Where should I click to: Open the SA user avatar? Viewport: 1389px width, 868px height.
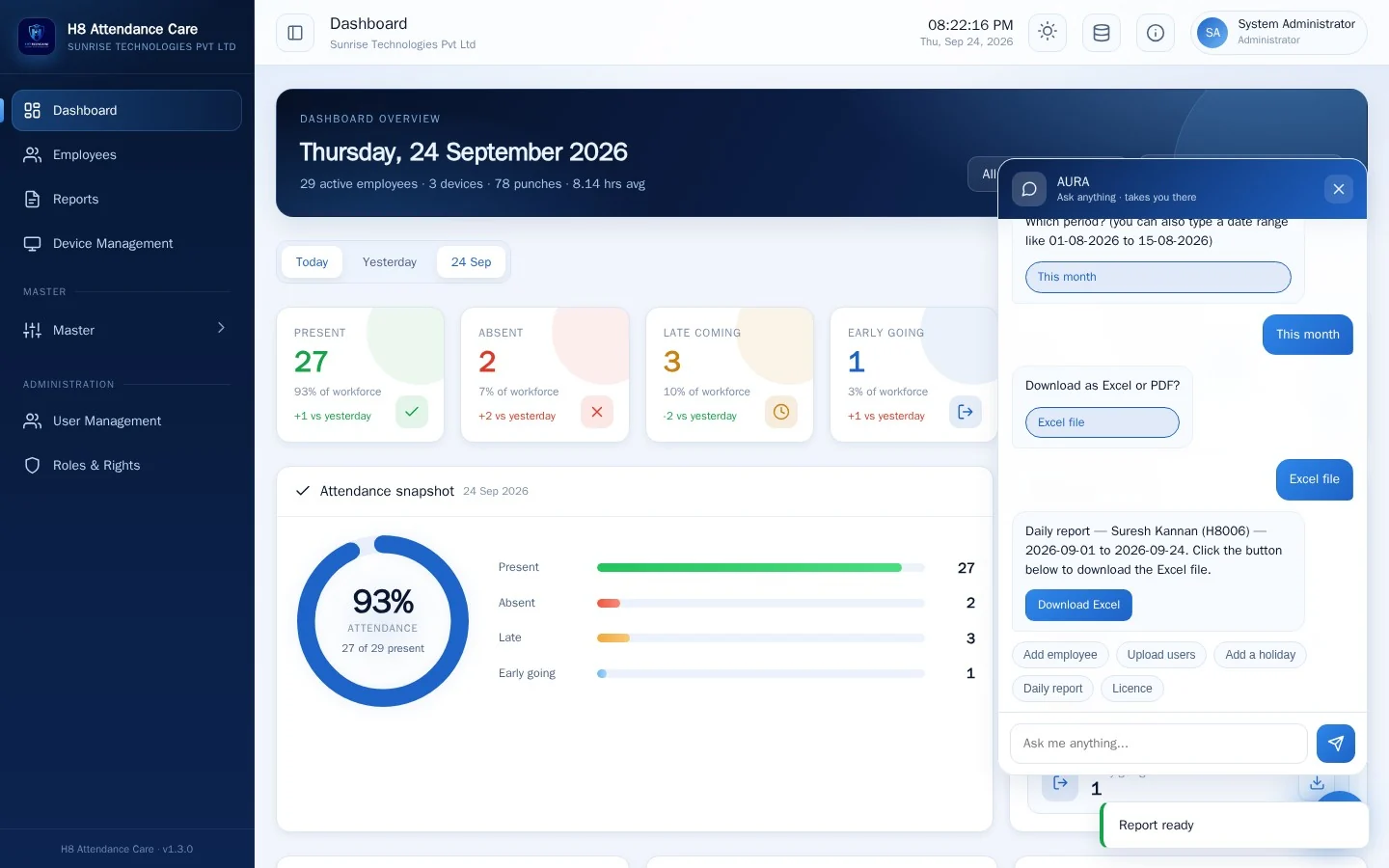click(x=1212, y=33)
